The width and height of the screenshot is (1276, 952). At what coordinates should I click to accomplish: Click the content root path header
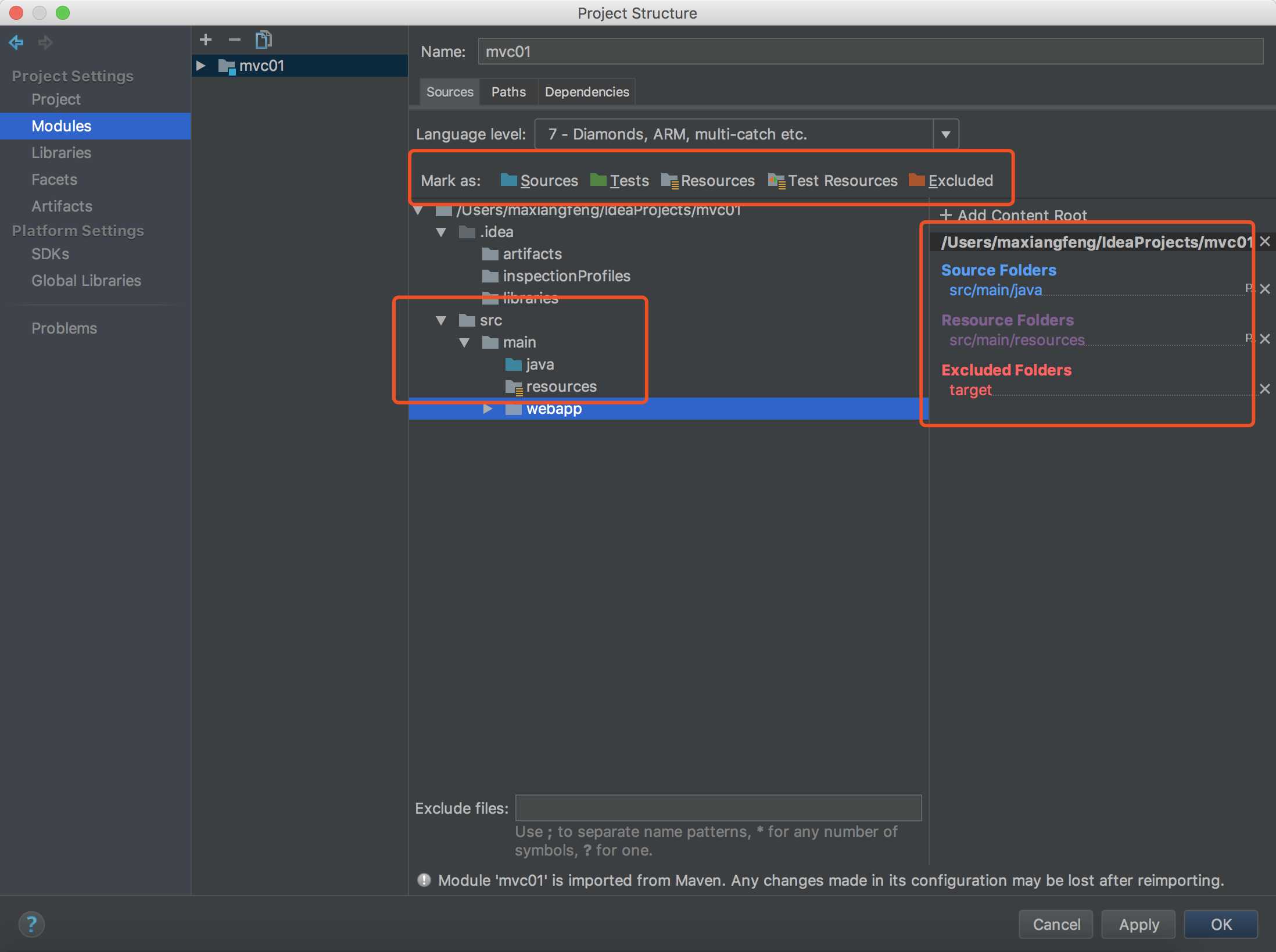[x=1096, y=242]
